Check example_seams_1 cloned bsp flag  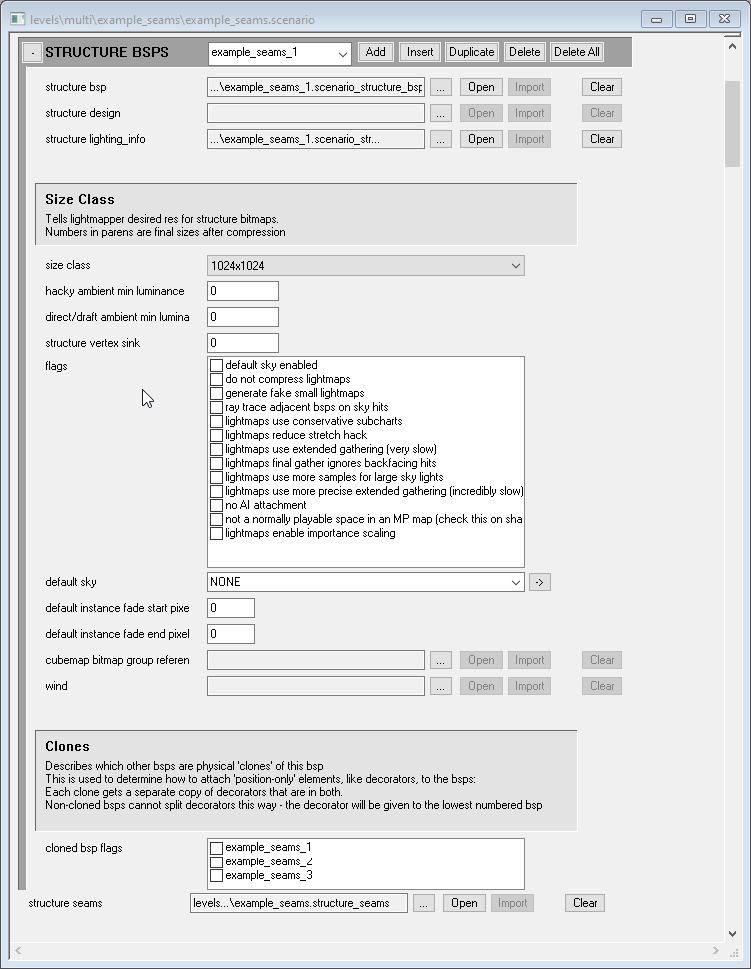coord(216,848)
